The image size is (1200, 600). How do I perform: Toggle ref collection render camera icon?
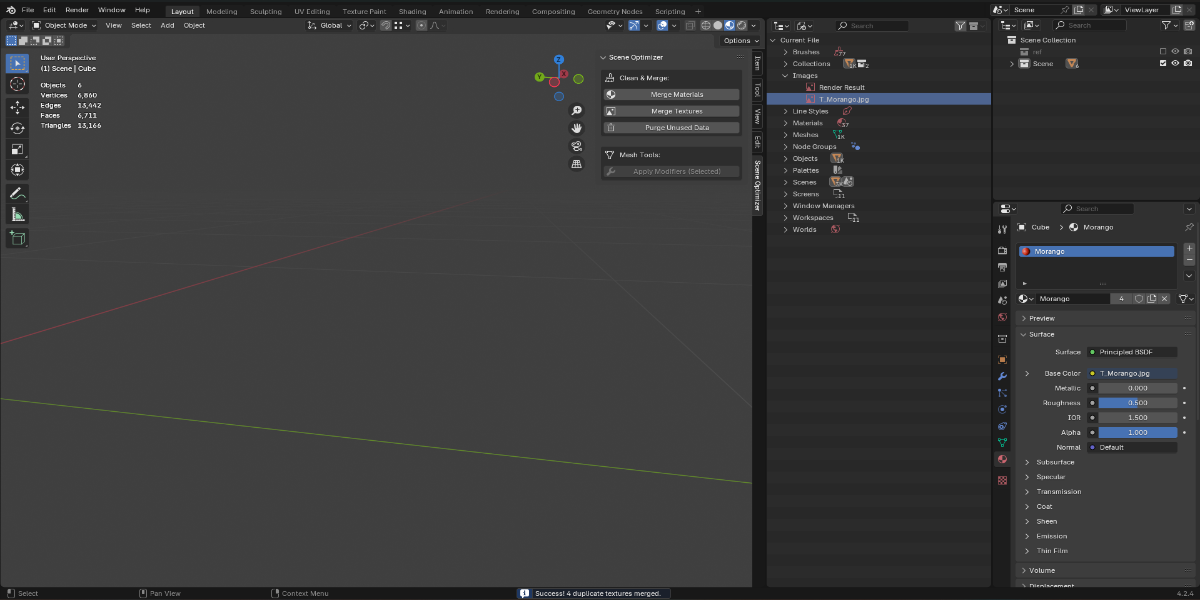(x=1187, y=51)
